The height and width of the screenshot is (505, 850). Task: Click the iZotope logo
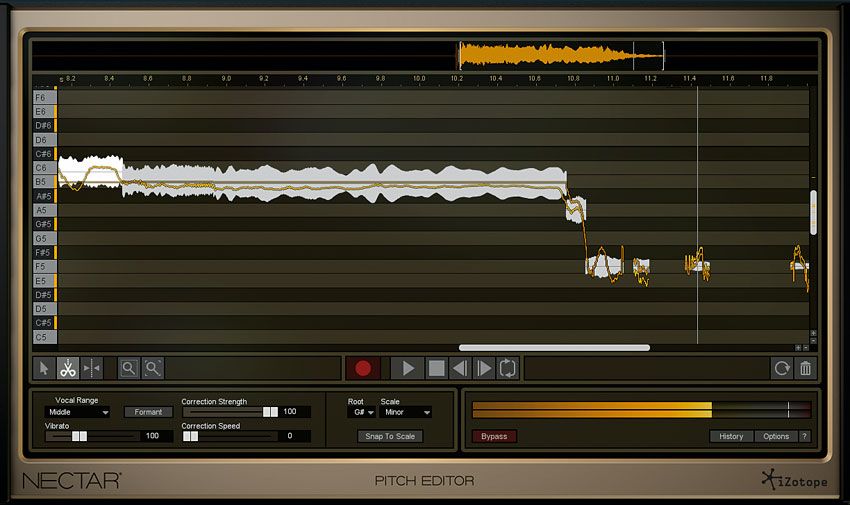795,481
